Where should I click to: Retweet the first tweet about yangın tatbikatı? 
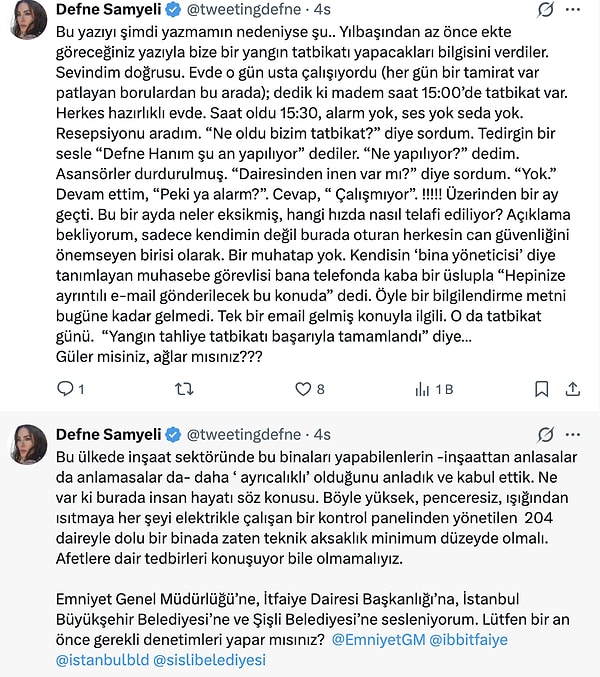tap(184, 388)
